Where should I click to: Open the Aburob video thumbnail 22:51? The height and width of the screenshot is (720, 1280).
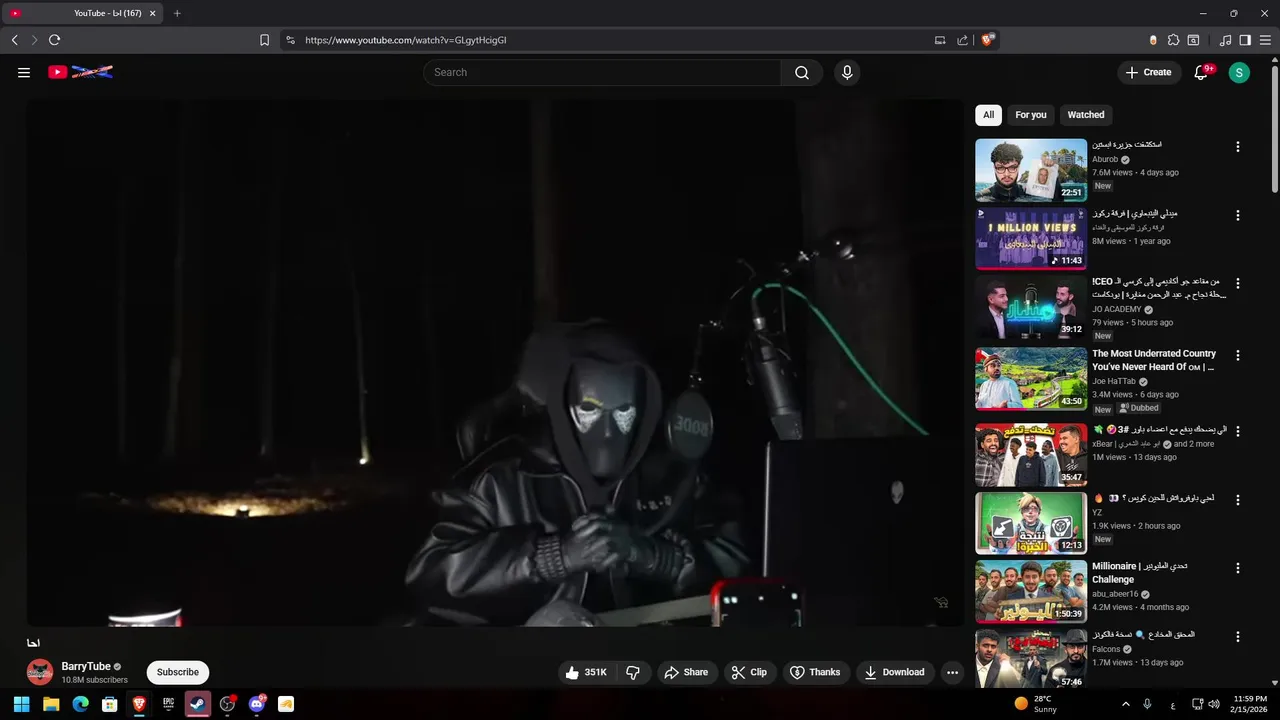pos(1031,170)
